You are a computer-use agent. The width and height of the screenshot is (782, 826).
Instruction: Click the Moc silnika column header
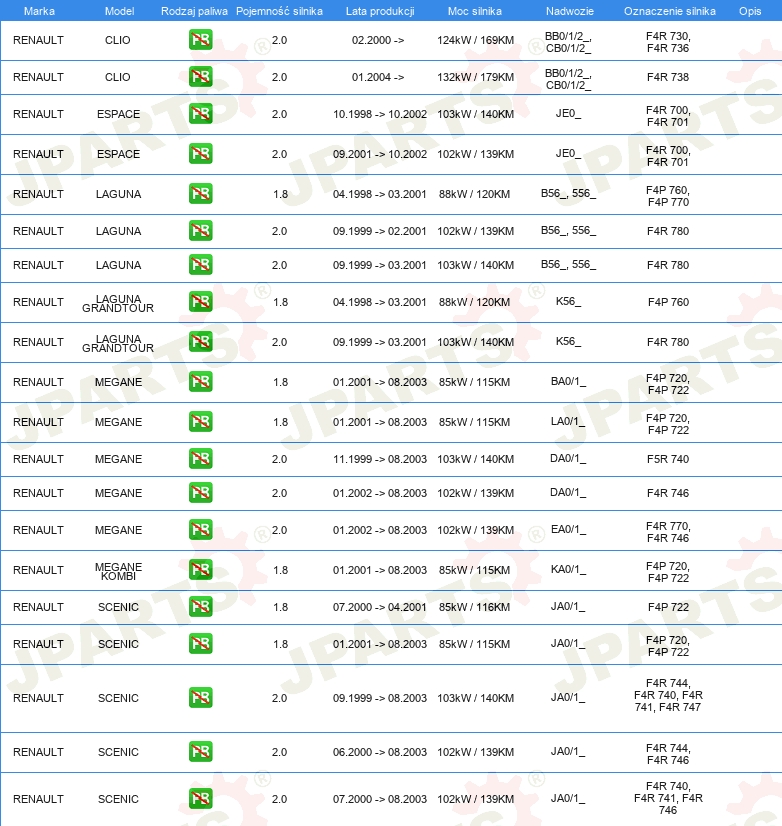pyautogui.click(x=475, y=11)
